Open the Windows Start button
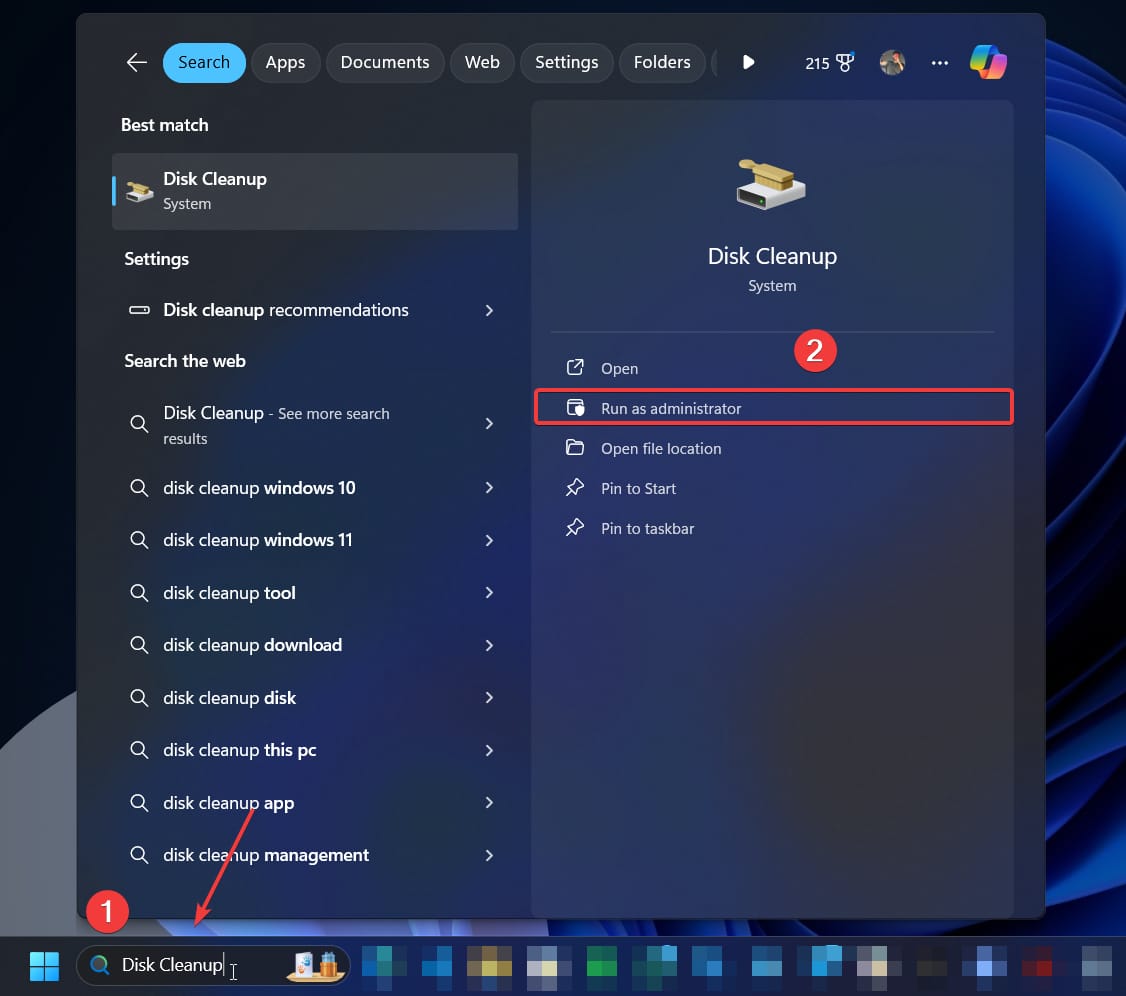Viewport: 1126px width, 996px height. 45,965
